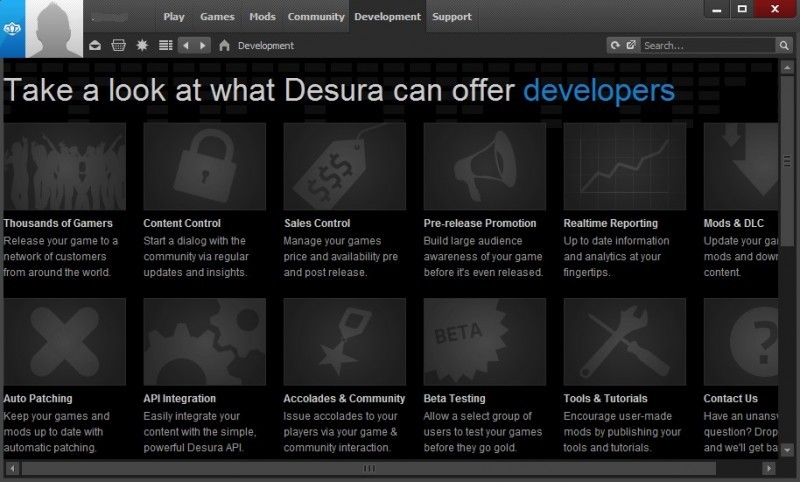Open the Mods tab
Screen dimensions: 800x482
pyautogui.click(x=262, y=16)
